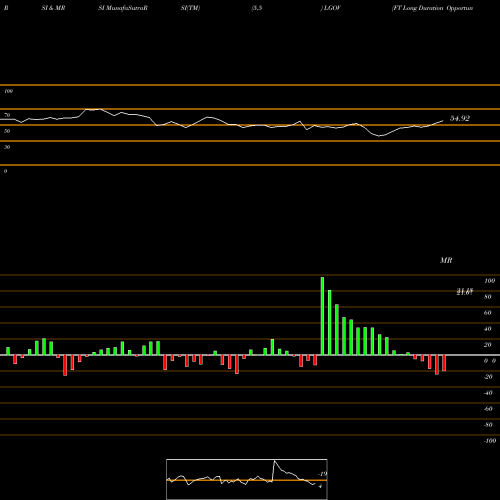Click the mini overview chart thumbnail
500x500 pixels.
click(x=247, y=479)
